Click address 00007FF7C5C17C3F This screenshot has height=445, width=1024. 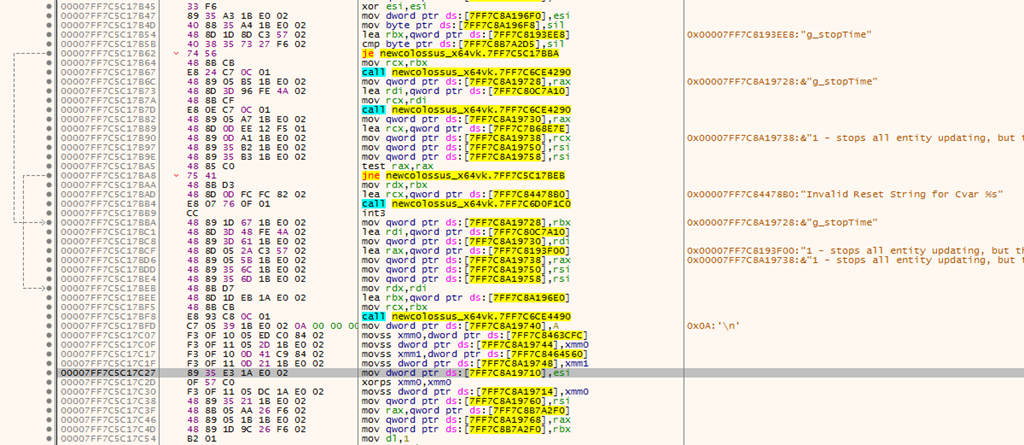point(109,412)
